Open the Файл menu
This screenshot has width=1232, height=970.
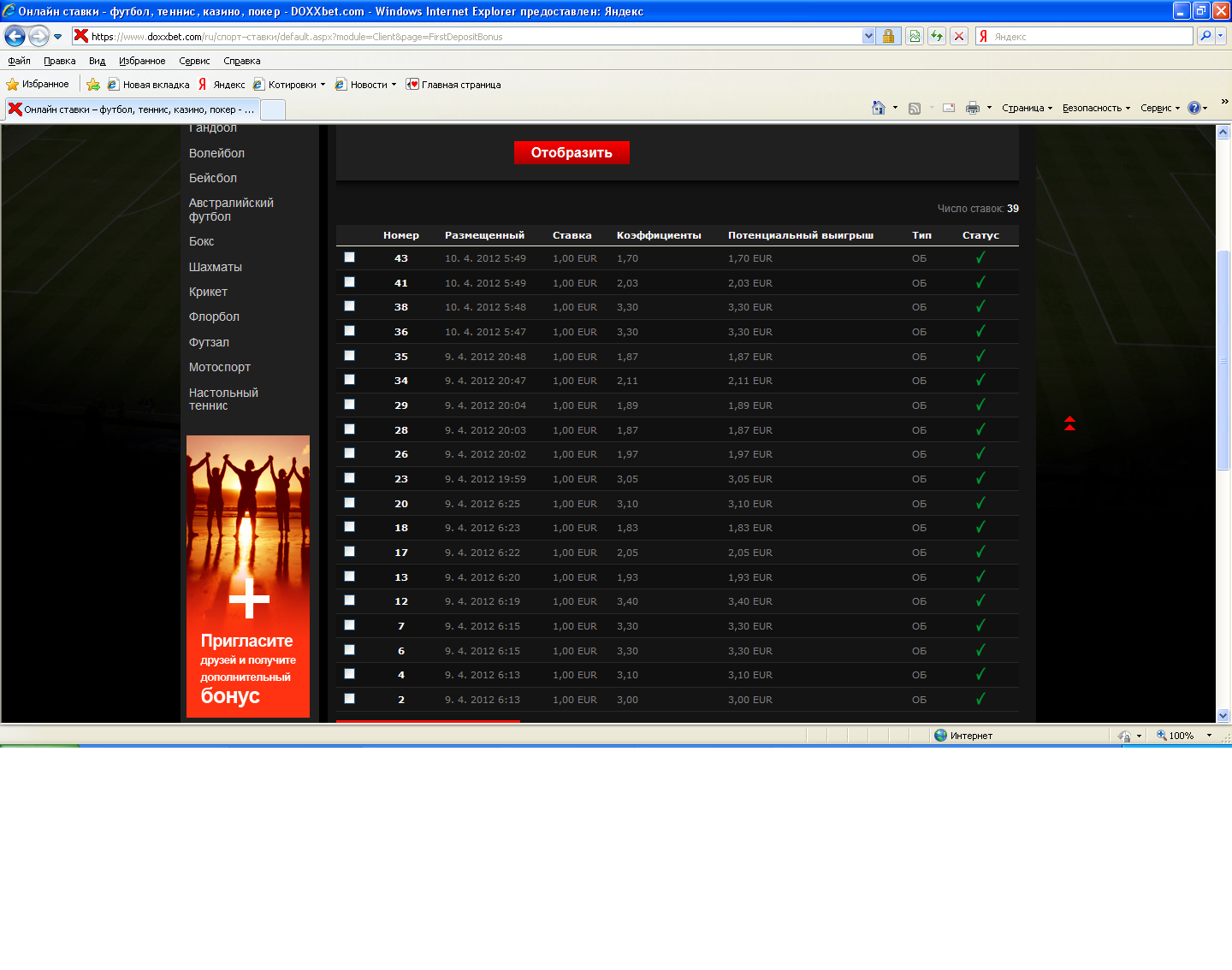(x=19, y=61)
